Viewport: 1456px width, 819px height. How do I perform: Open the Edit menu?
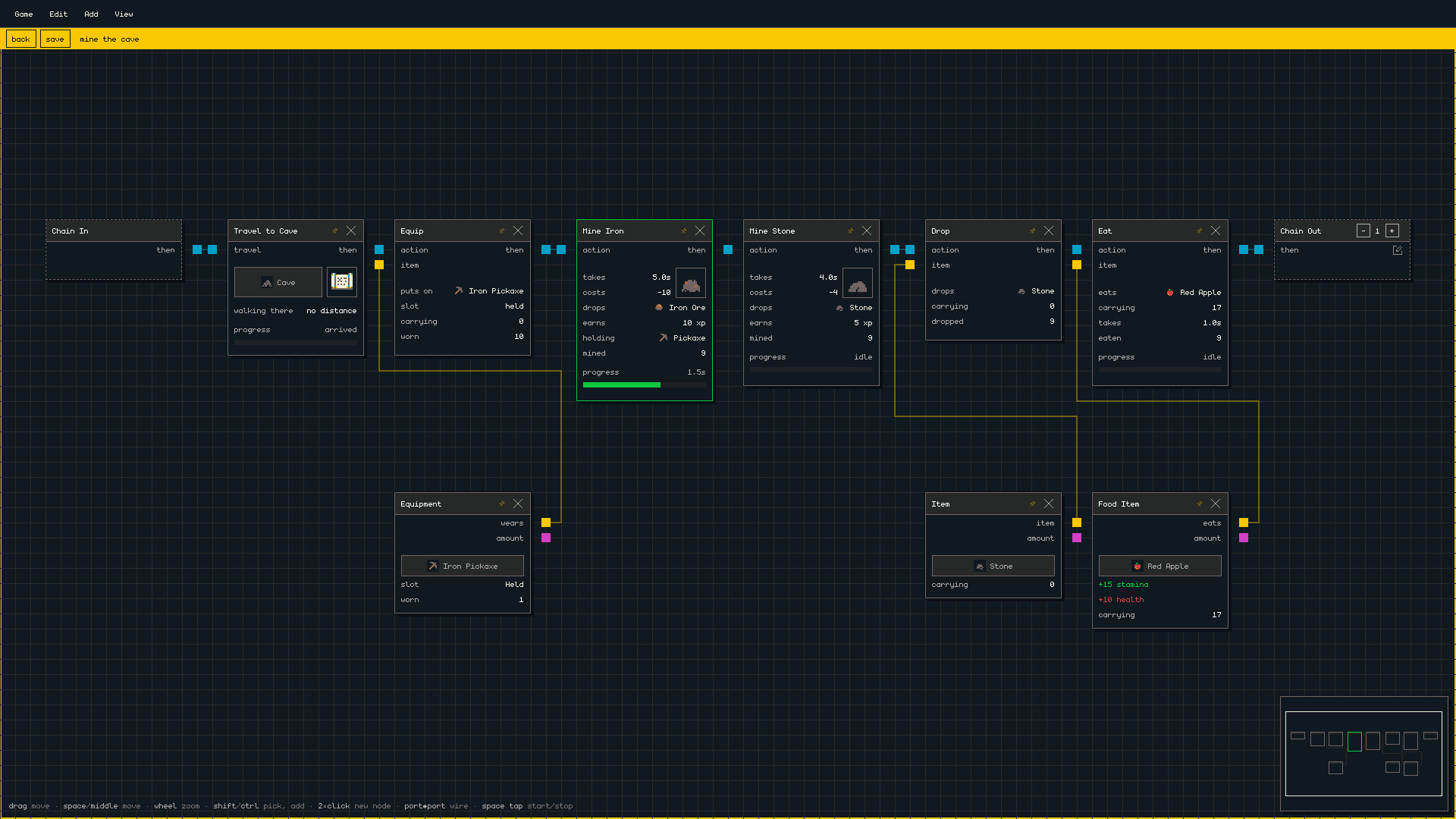pyautogui.click(x=58, y=14)
